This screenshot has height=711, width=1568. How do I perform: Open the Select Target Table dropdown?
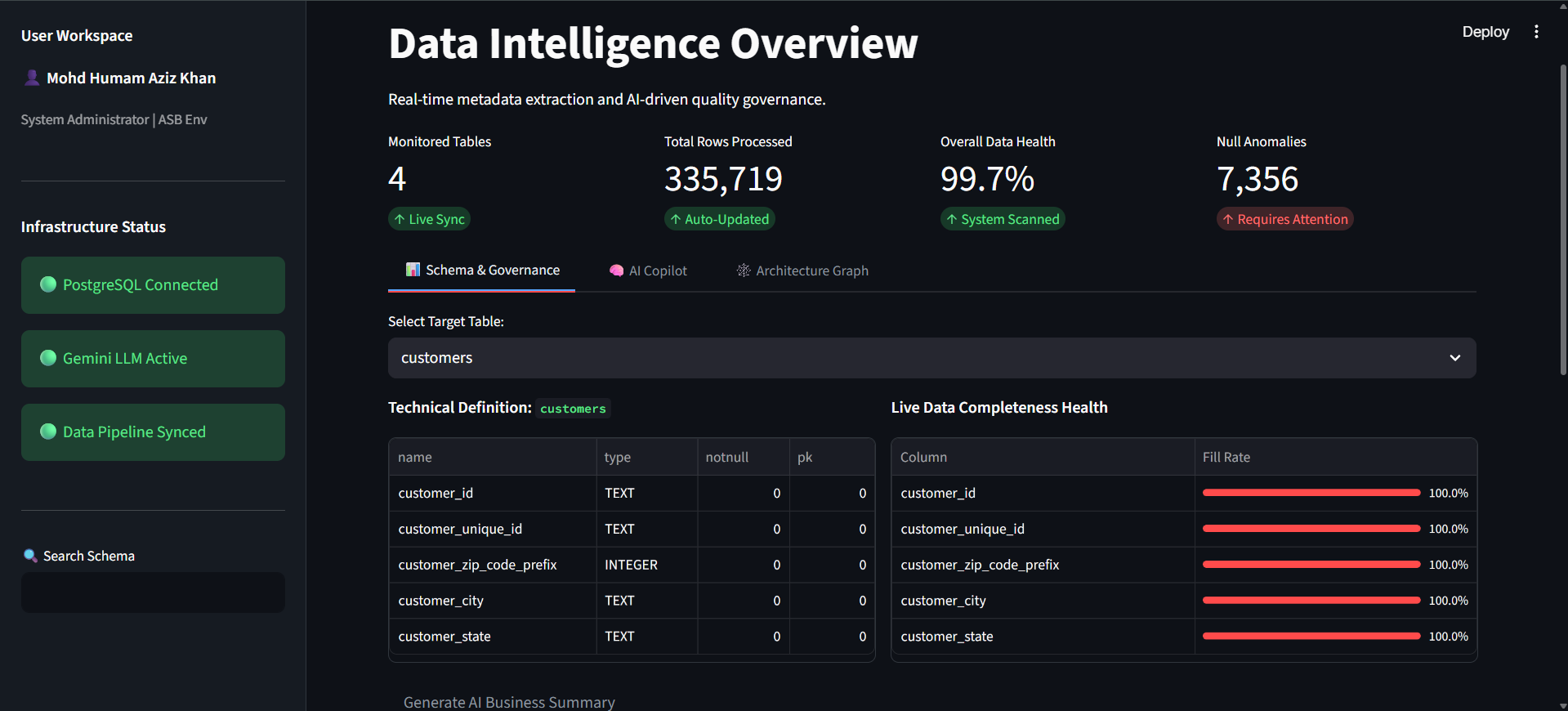pos(931,358)
